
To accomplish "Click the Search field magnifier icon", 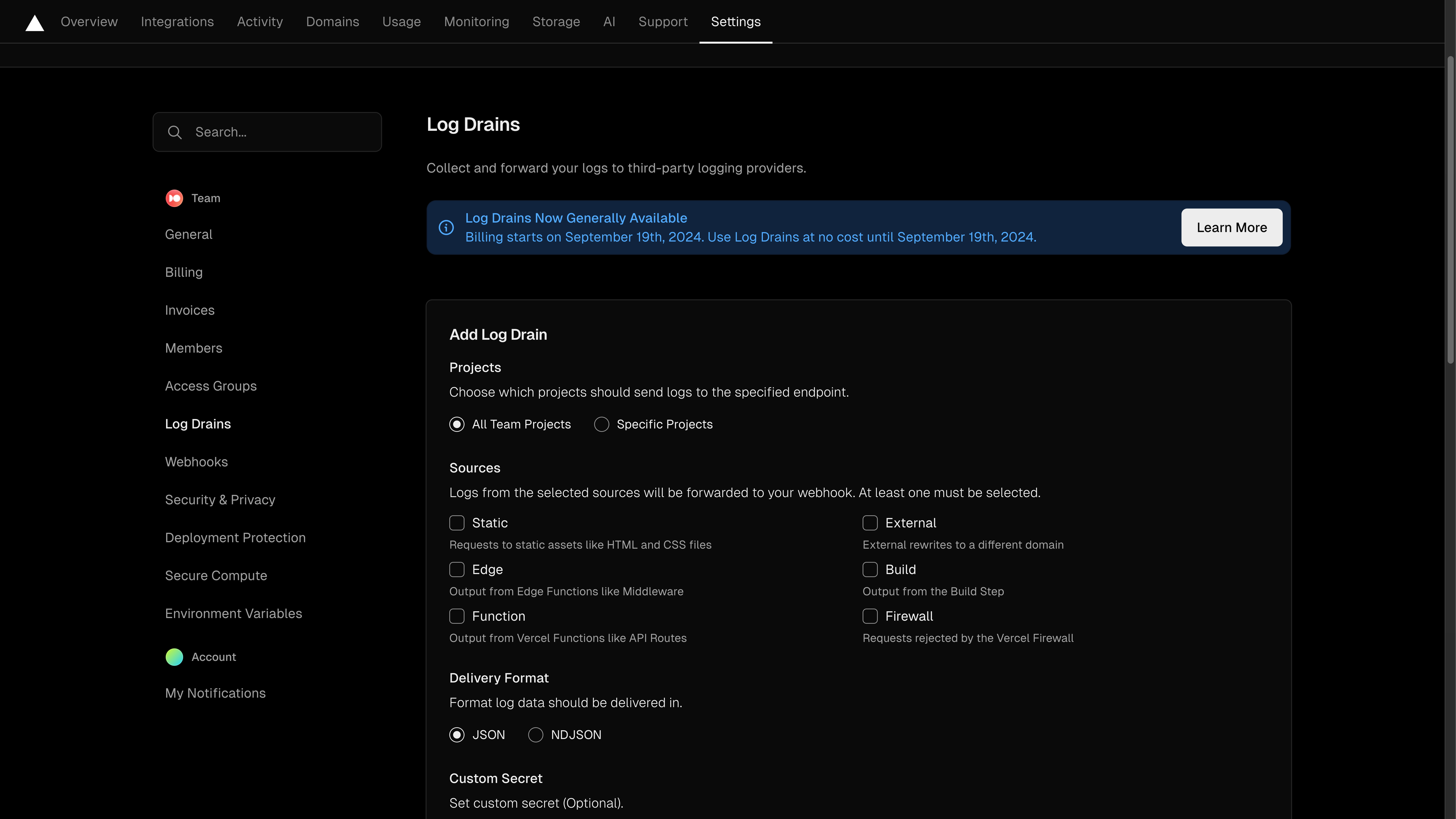I will coord(175,132).
